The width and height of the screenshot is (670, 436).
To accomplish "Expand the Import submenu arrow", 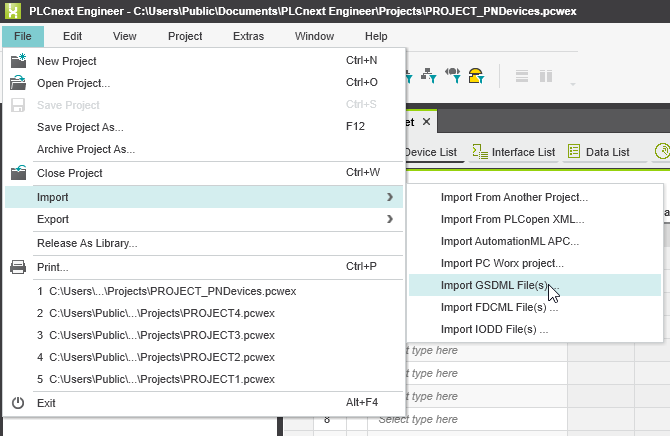I will 390,197.
